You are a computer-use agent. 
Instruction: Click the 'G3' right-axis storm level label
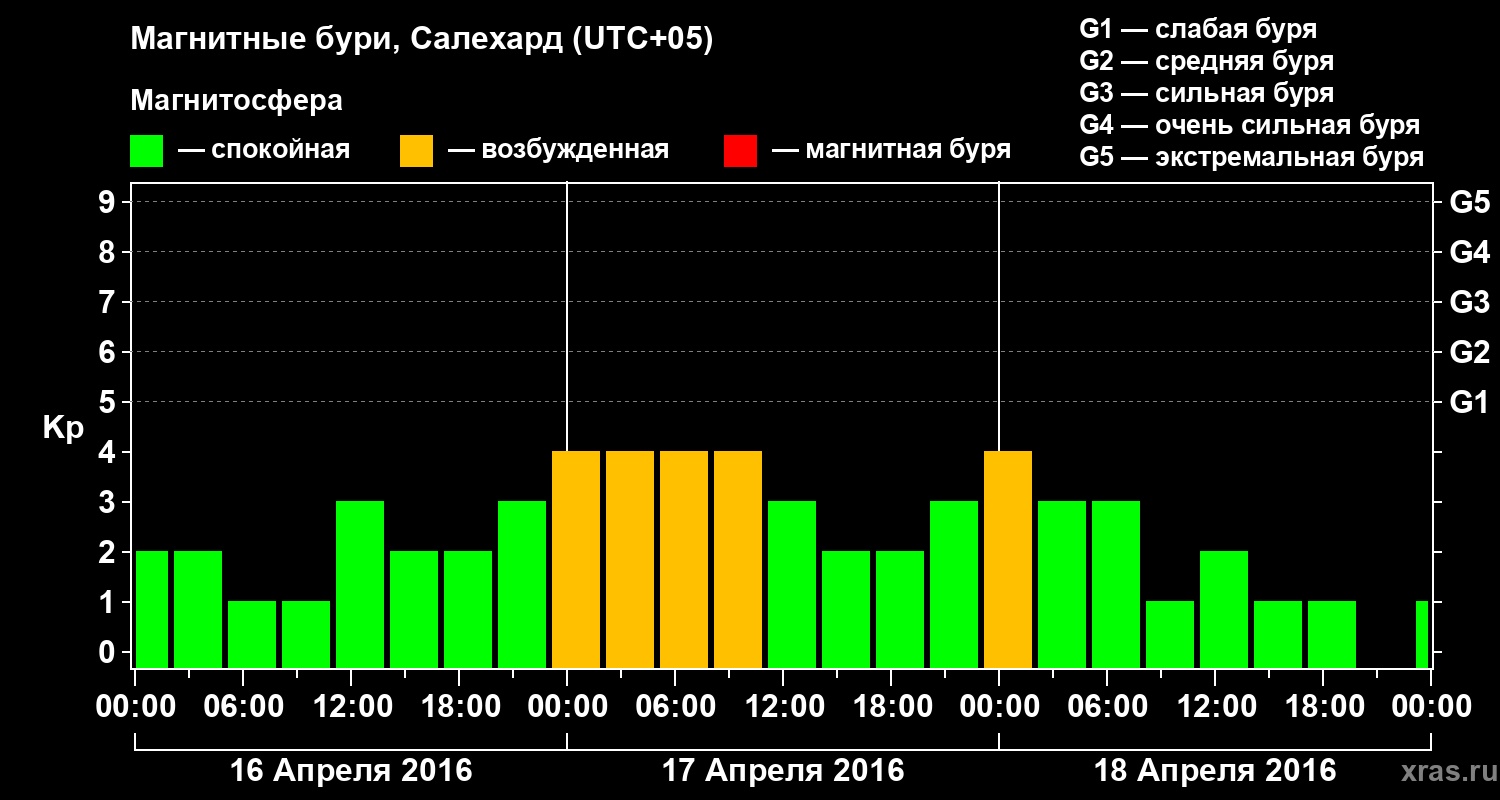(1469, 302)
